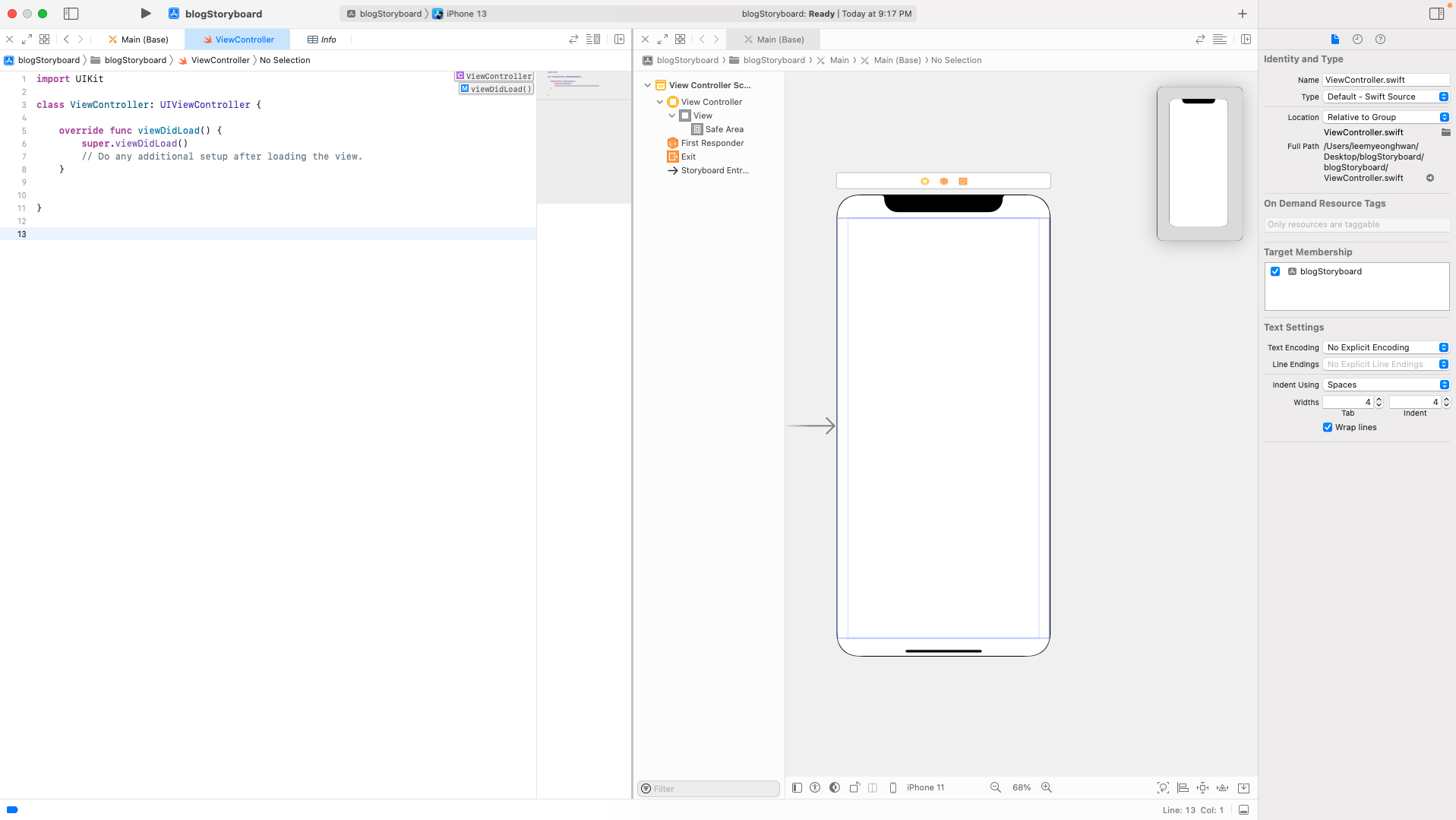Select the storyboard minimap device thumbnail

tap(1199, 163)
